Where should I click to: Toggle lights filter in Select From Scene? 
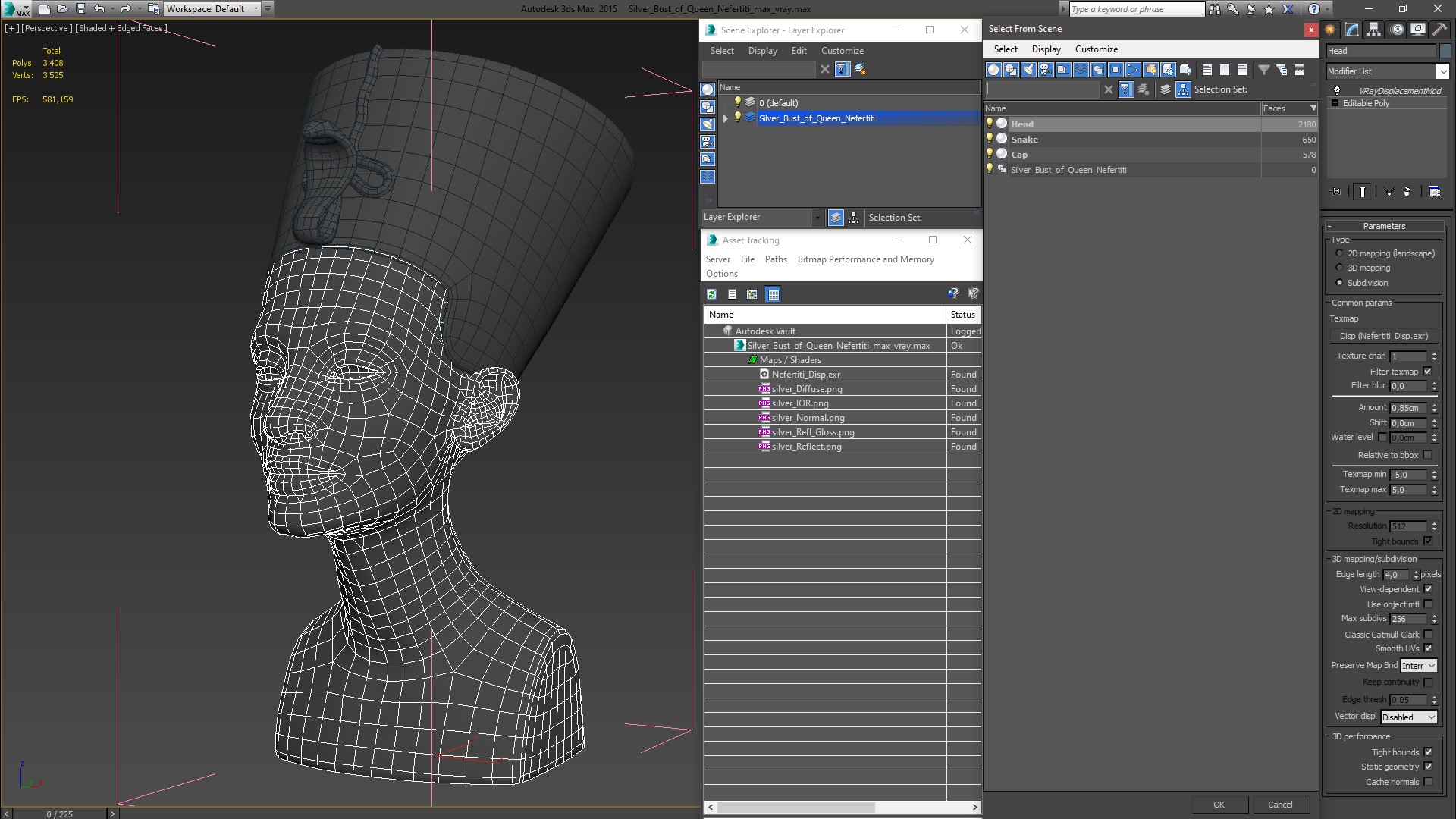coord(1028,70)
